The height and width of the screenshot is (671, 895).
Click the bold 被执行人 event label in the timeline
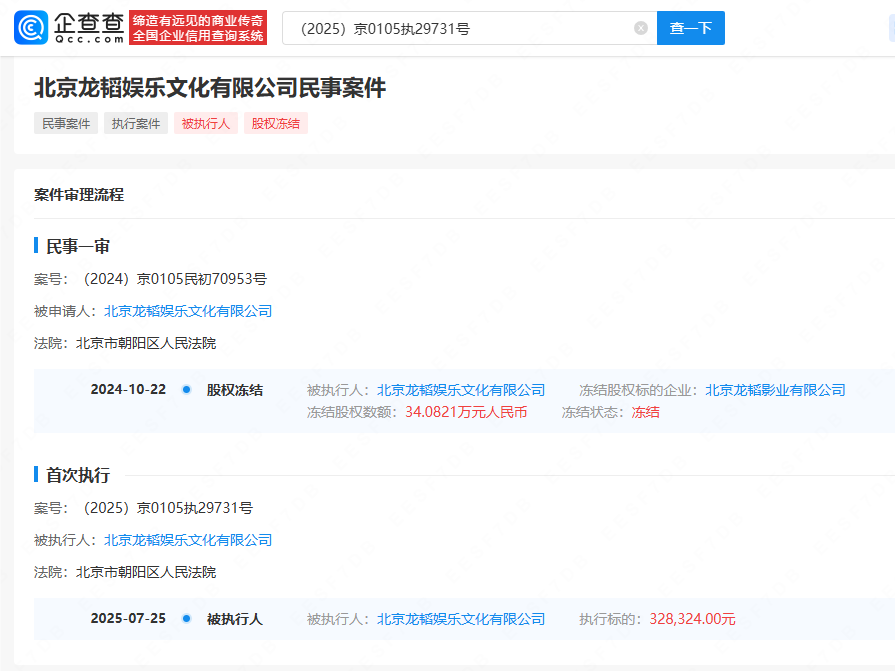235,619
